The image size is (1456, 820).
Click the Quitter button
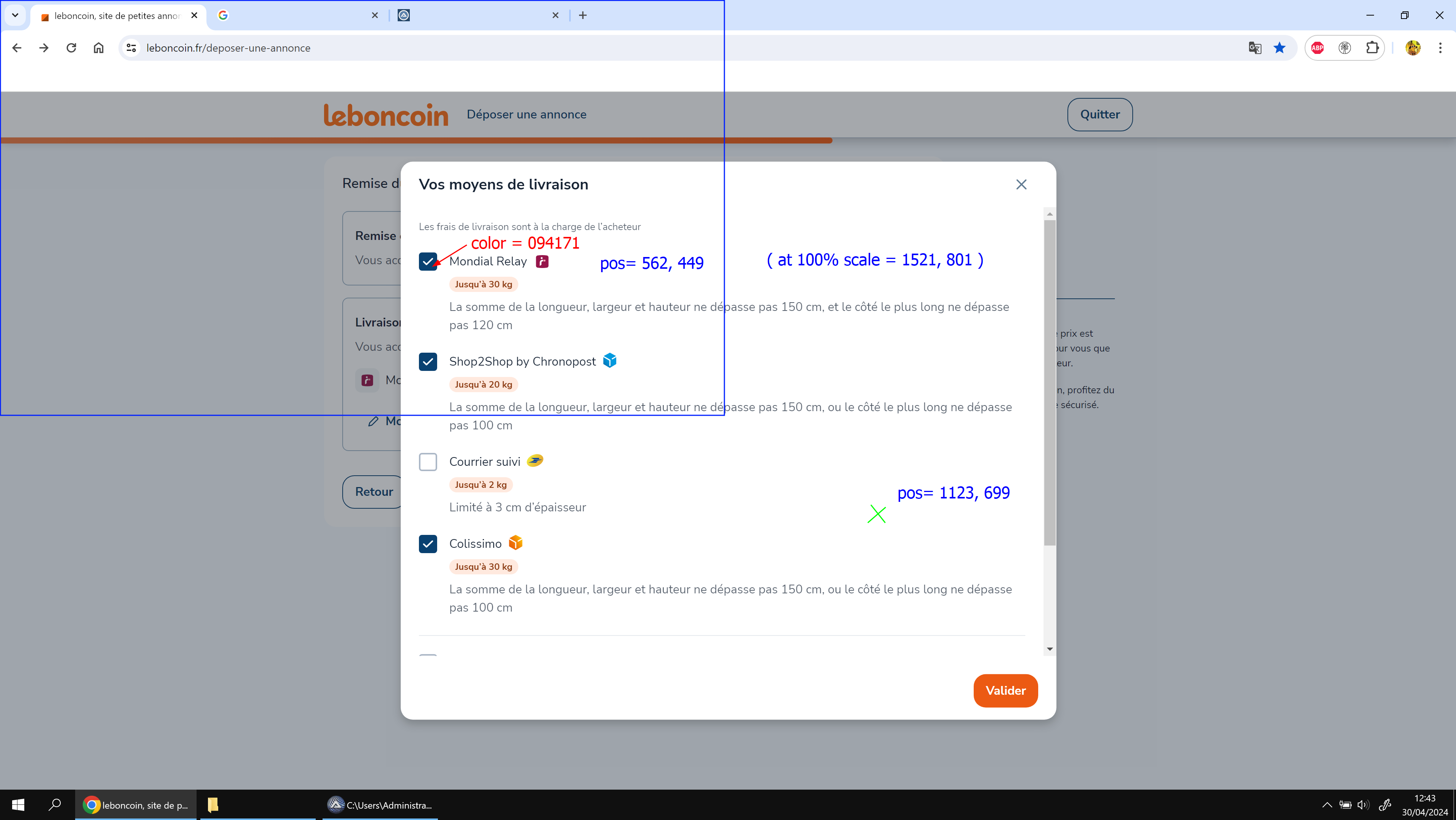(1099, 114)
